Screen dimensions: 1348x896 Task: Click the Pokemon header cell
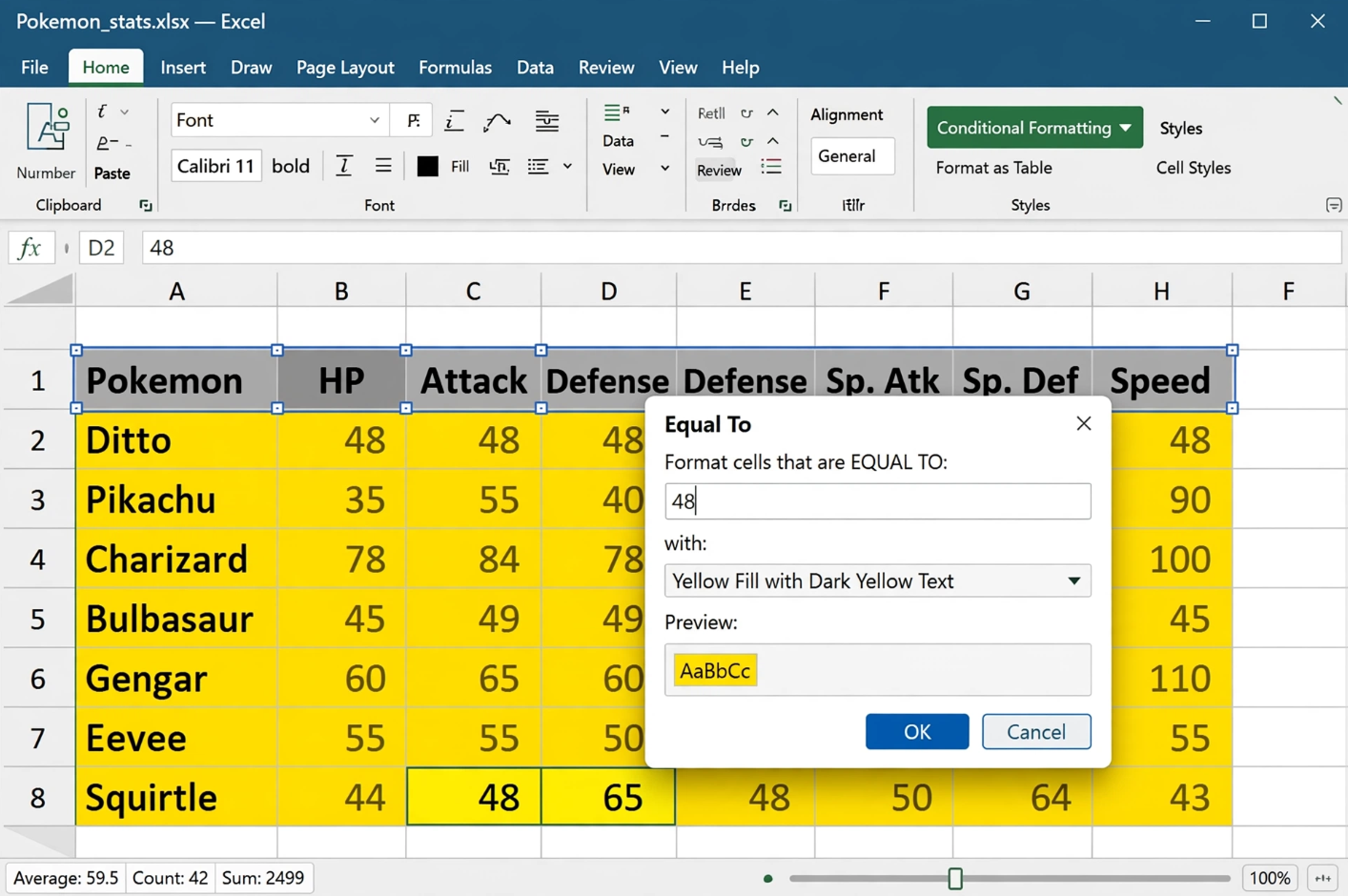pyautogui.click(x=176, y=380)
